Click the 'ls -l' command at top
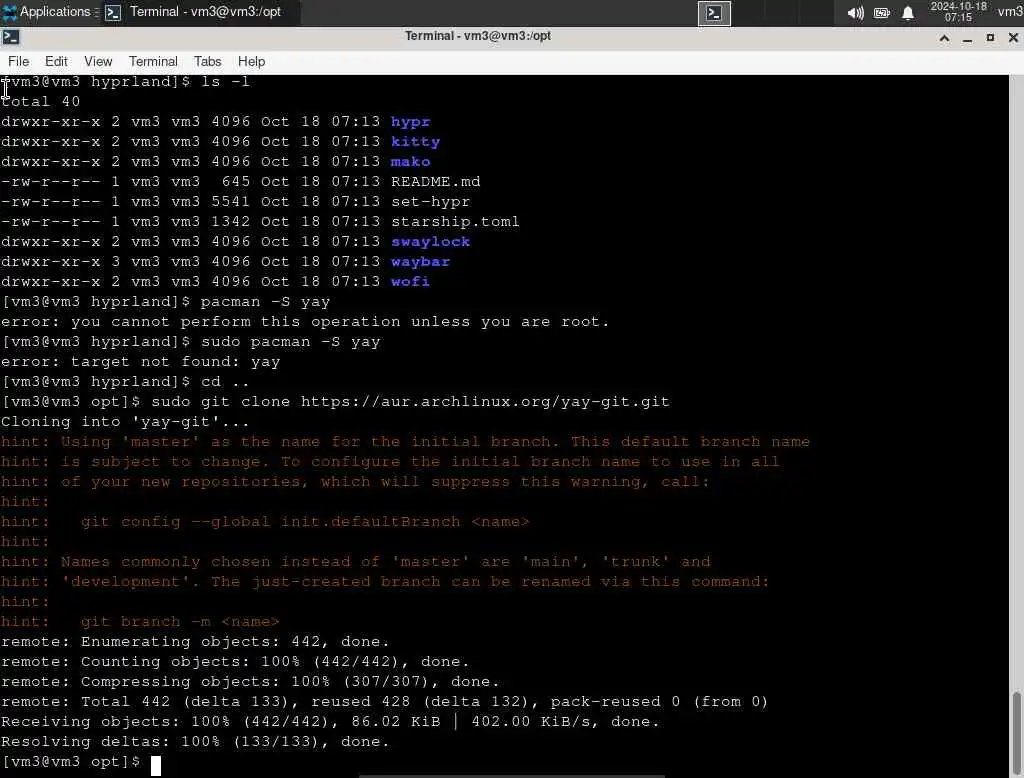This screenshot has height=778, width=1024. coord(225,82)
